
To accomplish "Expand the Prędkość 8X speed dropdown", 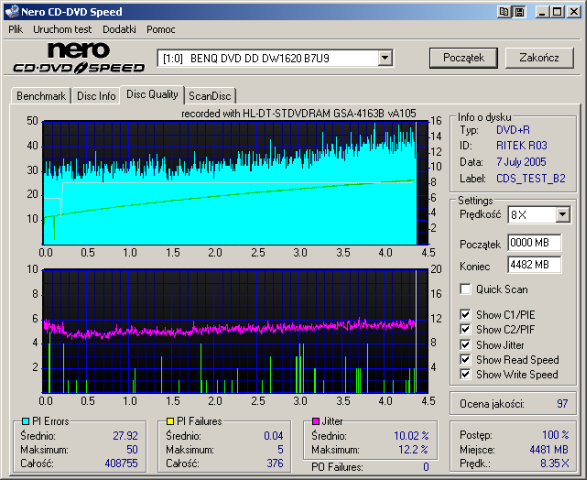I will (562, 215).
